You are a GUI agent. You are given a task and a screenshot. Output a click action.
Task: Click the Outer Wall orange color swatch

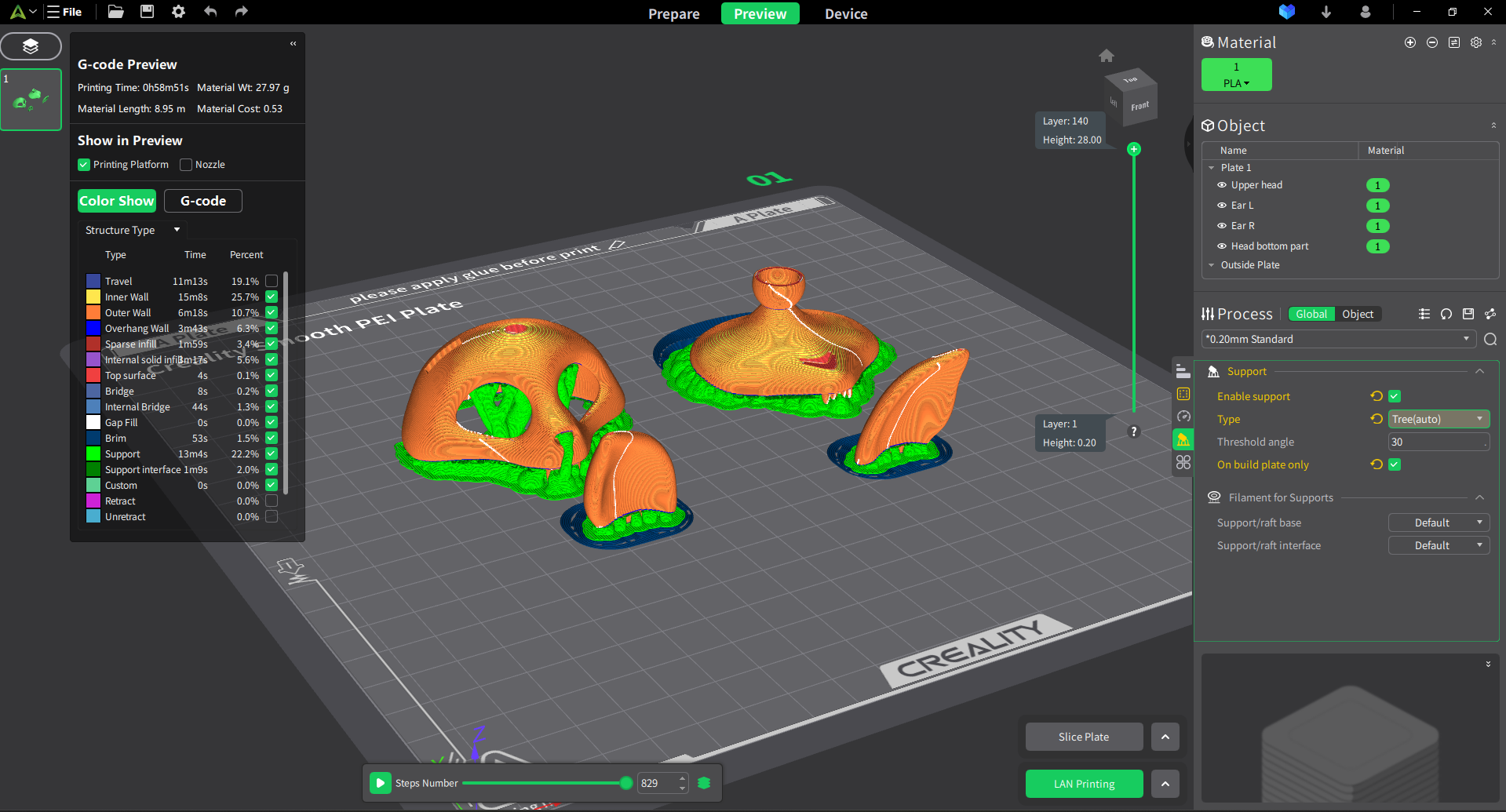tap(93, 312)
